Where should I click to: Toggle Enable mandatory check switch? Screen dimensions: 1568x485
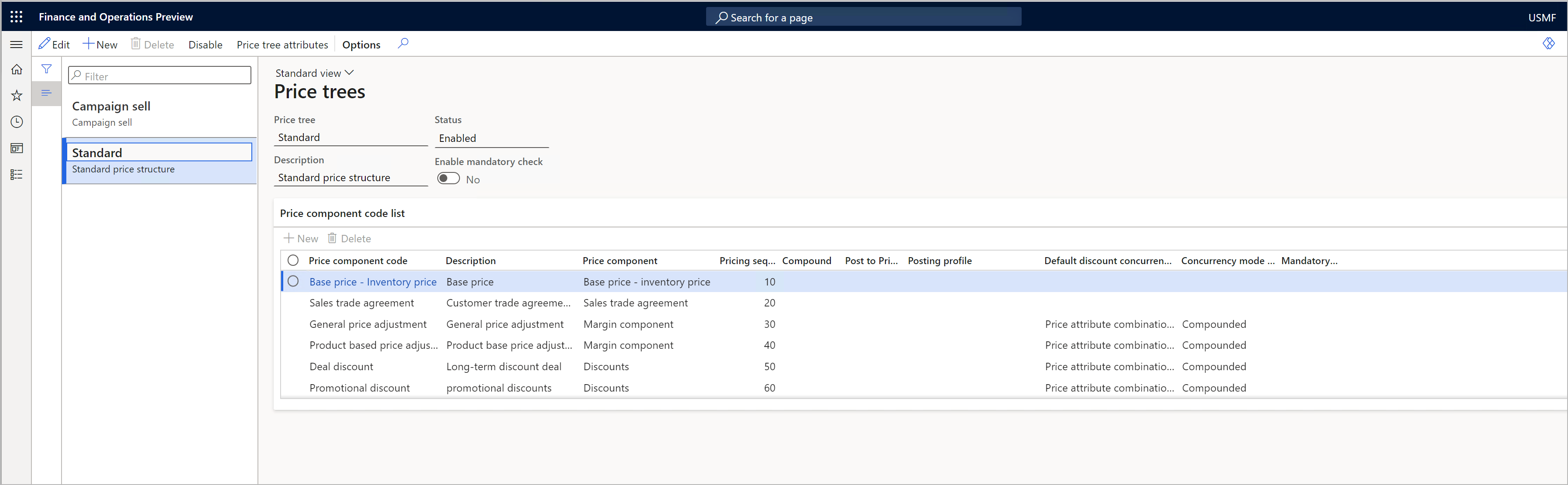pyautogui.click(x=449, y=179)
